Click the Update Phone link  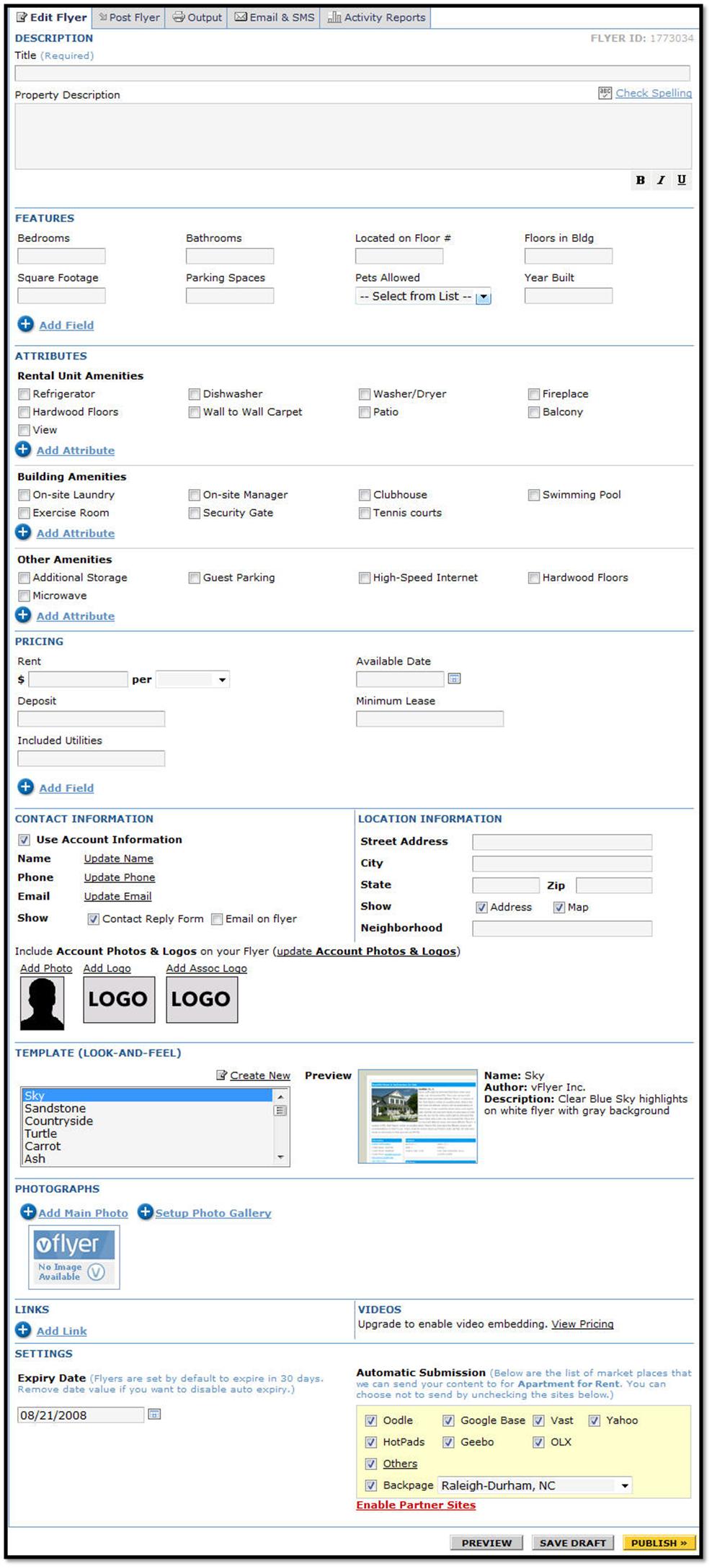pos(120,877)
